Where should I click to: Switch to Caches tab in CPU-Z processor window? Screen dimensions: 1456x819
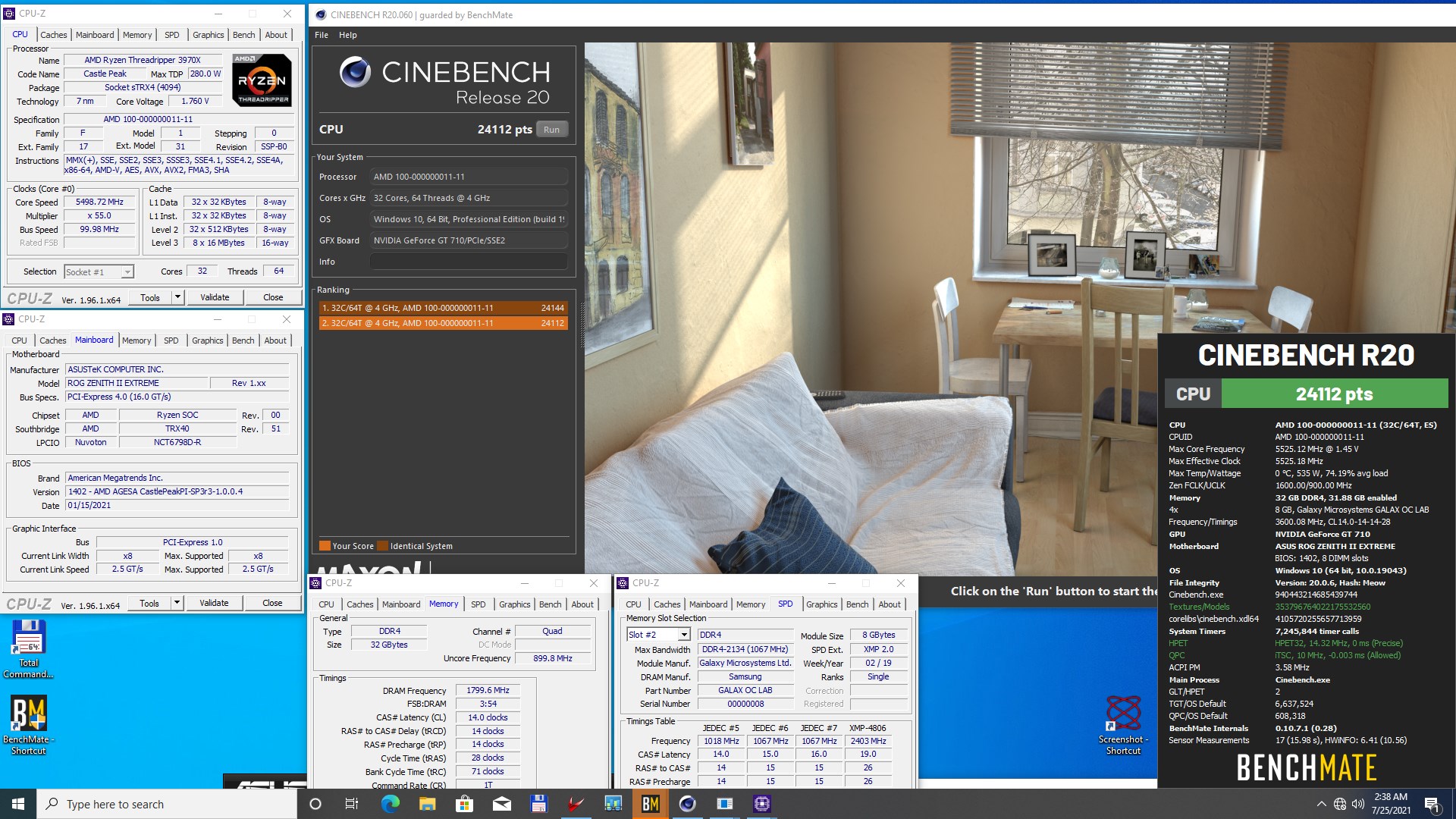click(53, 35)
